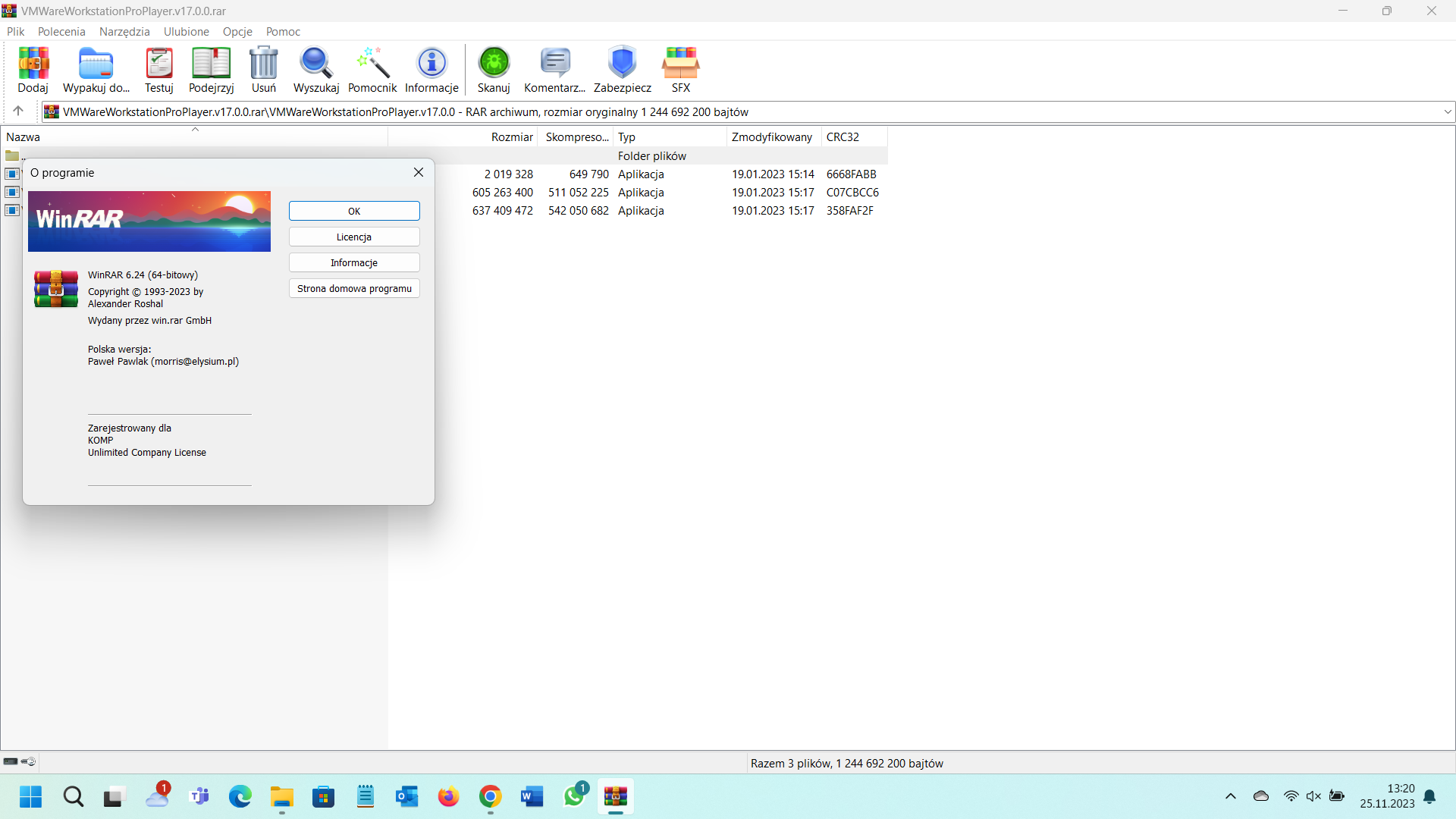Click the Testuj archive test icon
This screenshot has height=819, width=1456.
pos(159,70)
